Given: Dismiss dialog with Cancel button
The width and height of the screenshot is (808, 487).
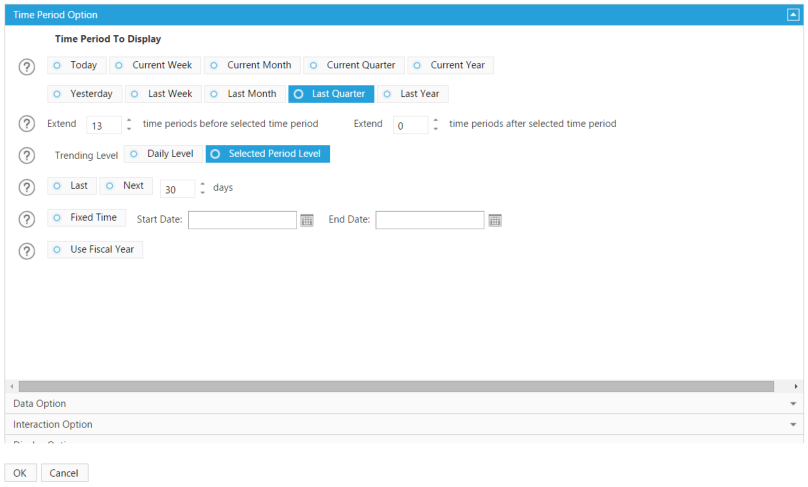Looking at the screenshot, I should pyautogui.click(x=64, y=473).
